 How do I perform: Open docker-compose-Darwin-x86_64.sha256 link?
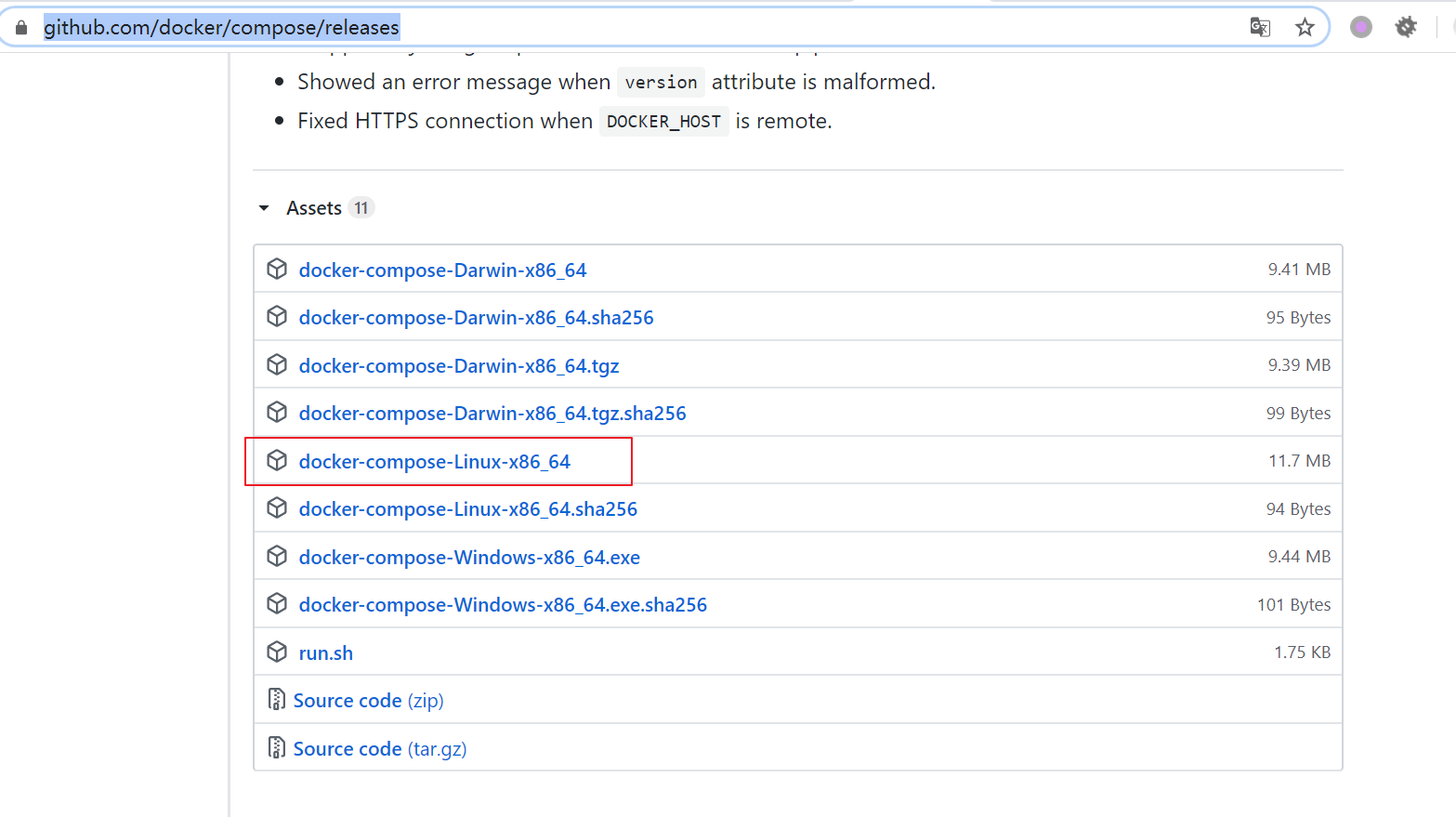(476, 318)
